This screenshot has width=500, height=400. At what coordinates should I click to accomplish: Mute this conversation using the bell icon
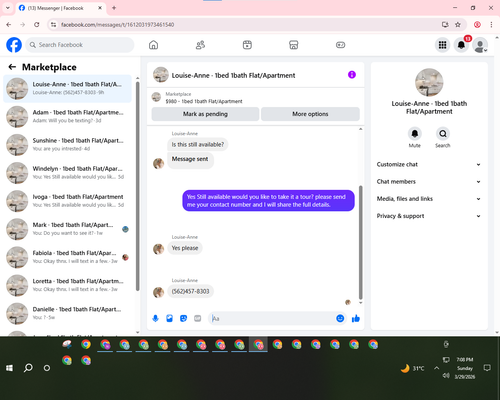click(x=415, y=134)
